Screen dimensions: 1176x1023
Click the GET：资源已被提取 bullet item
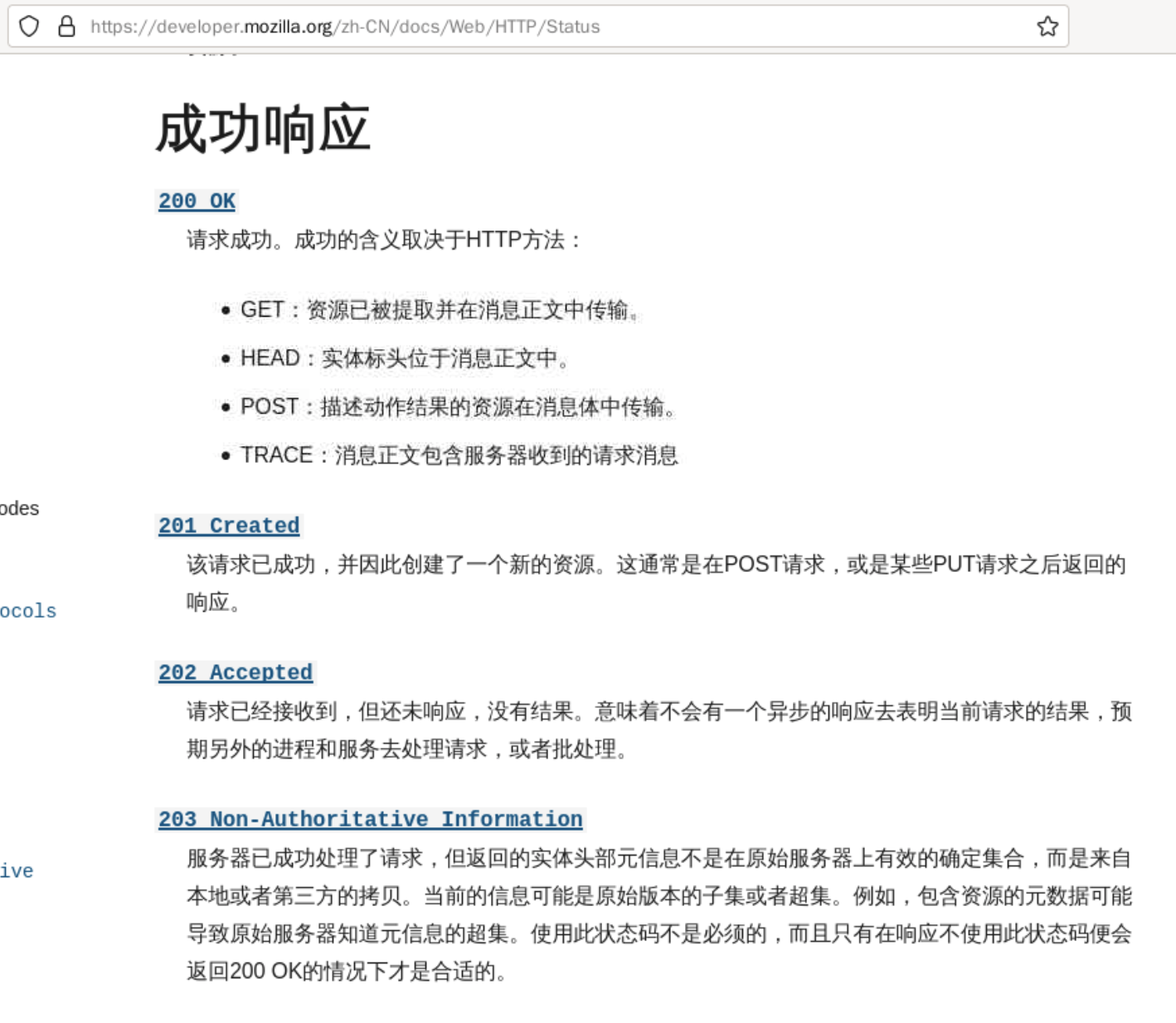(440, 310)
